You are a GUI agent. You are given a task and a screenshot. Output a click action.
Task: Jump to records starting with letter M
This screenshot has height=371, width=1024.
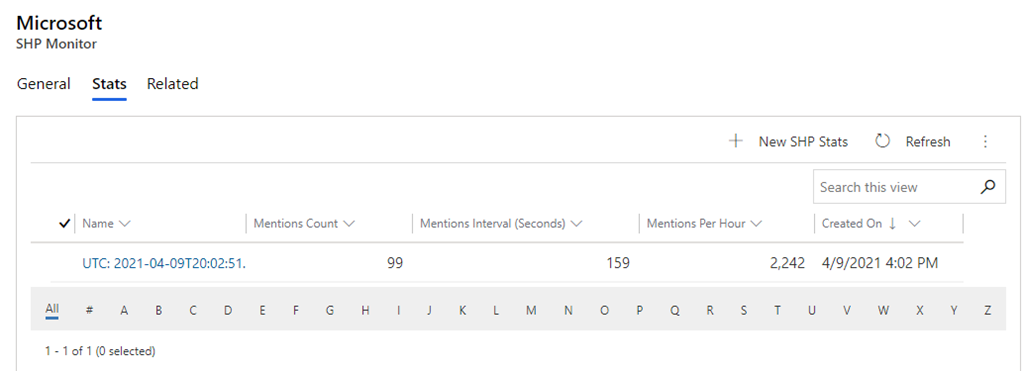click(531, 310)
